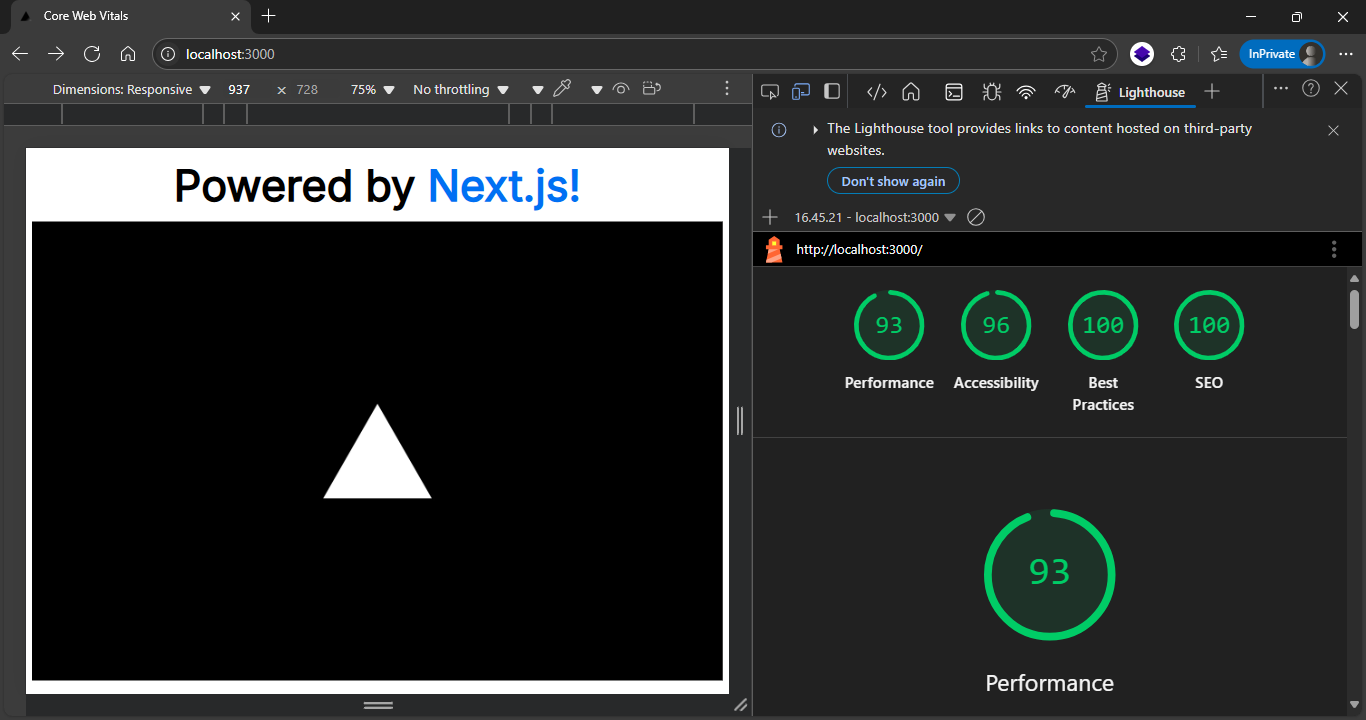Image resolution: width=1366 pixels, height=720 pixels.
Task: Open the Sources bug icon panel
Action: [x=991, y=92]
